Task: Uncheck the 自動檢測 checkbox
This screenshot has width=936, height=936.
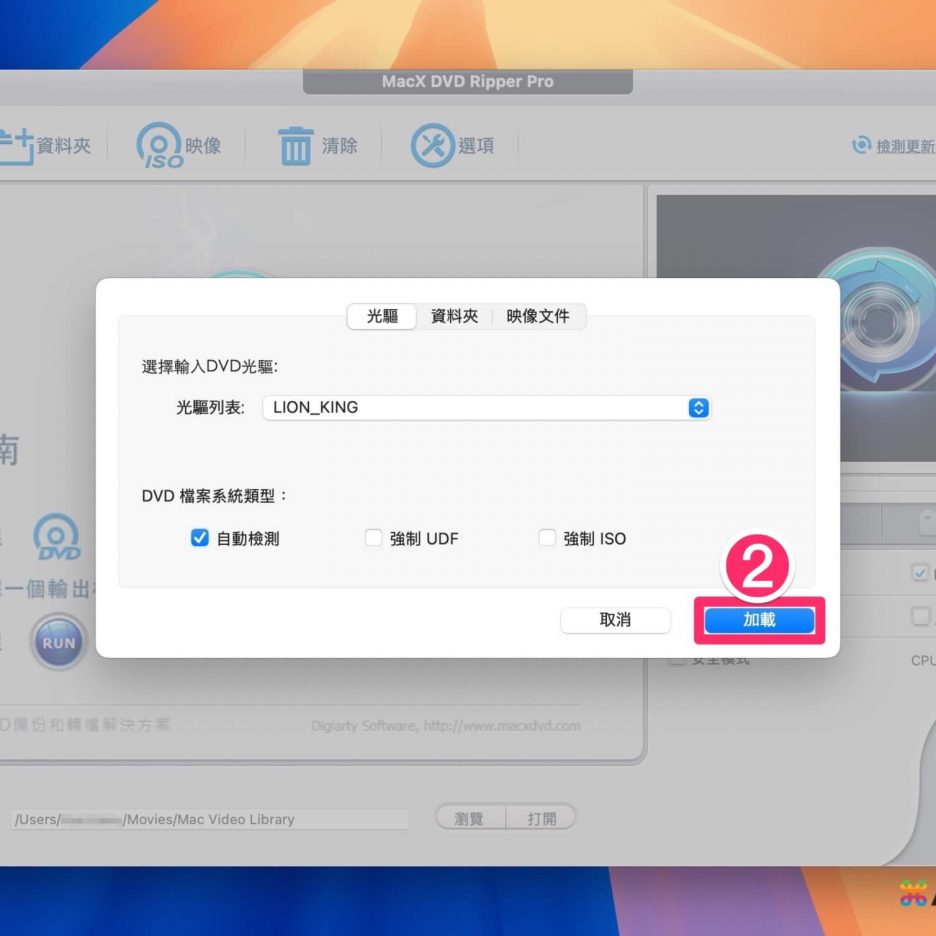Action: pos(199,538)
